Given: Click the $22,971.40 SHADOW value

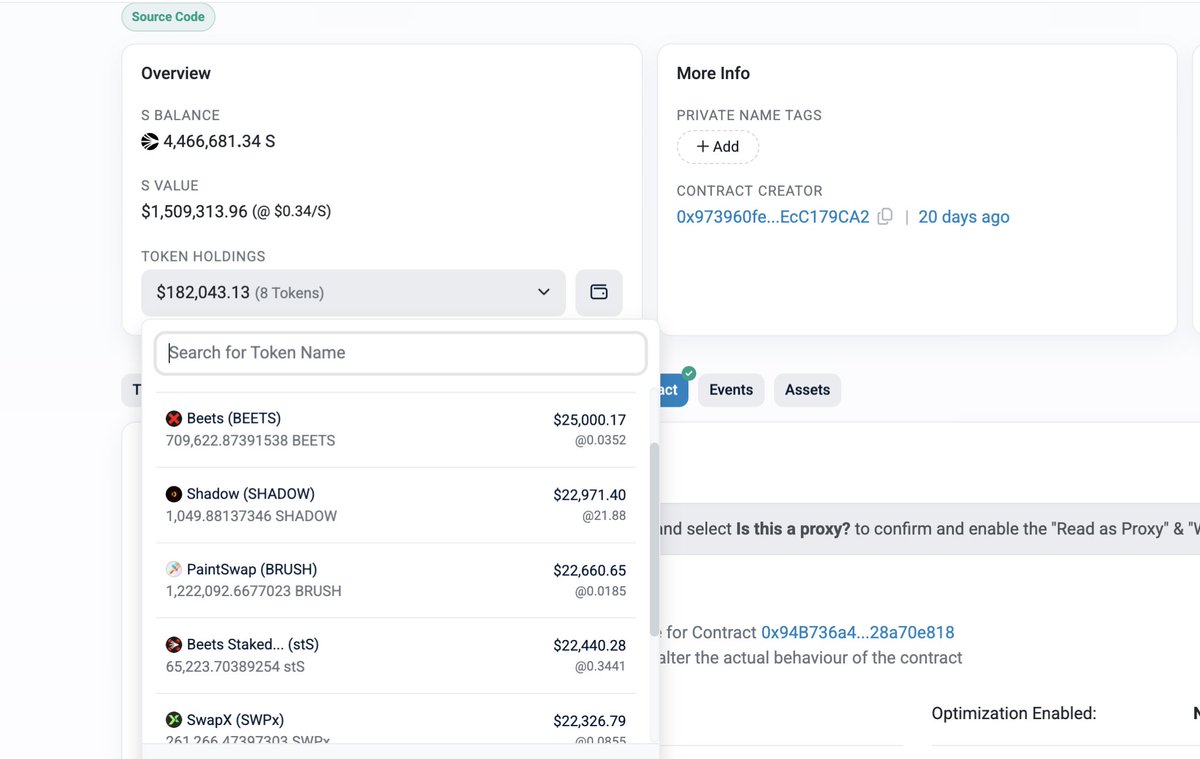Looking at the screenshot, I should coord(589,495).
